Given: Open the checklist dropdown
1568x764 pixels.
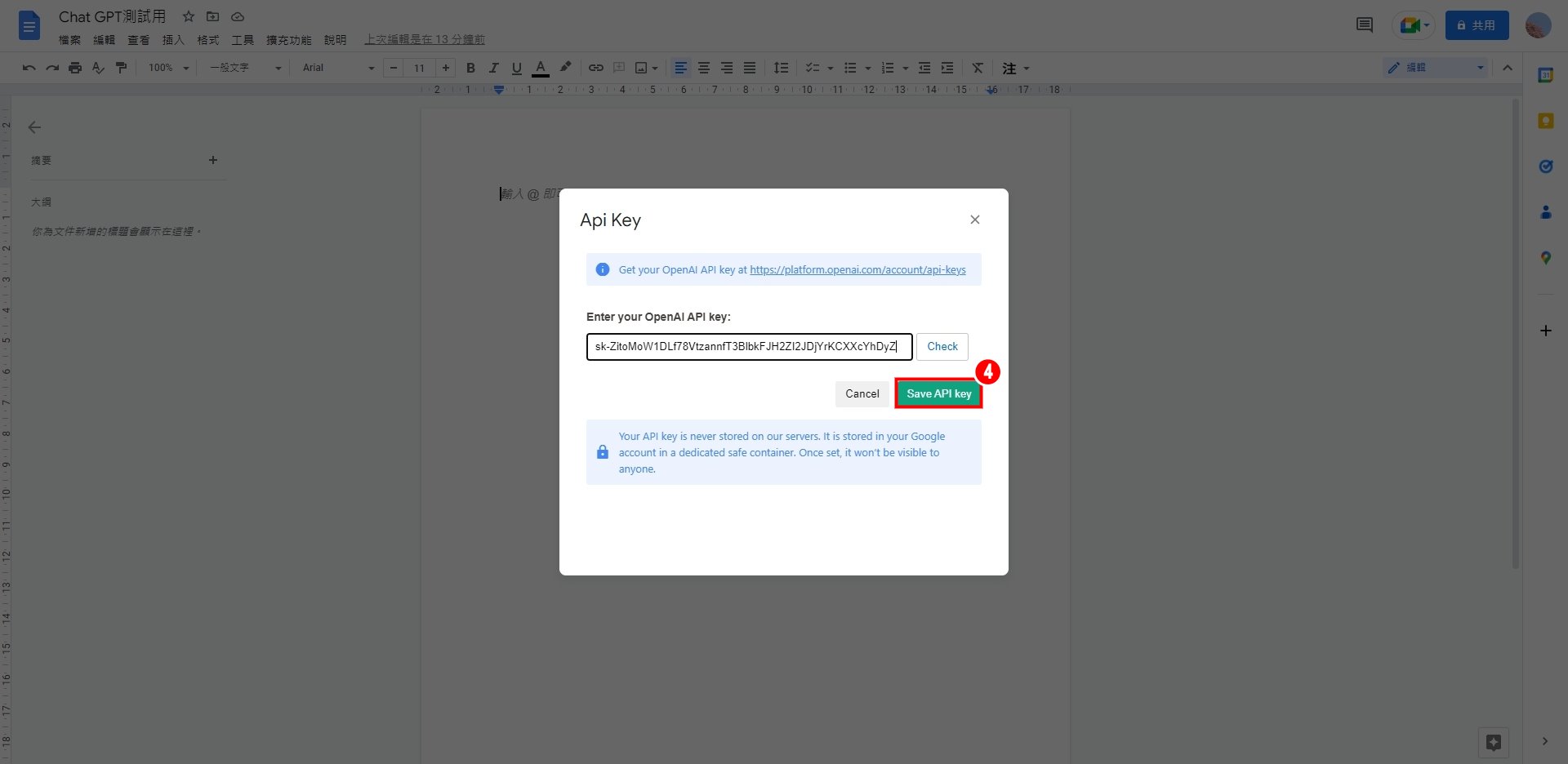Looking at the screenshot, I should pyautogui.click(x=818, y=68).
